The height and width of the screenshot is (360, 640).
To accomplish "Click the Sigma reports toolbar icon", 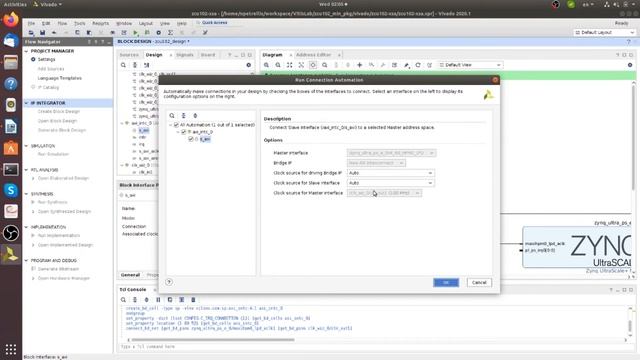I will pyautogui.click(x=170, y=33).
